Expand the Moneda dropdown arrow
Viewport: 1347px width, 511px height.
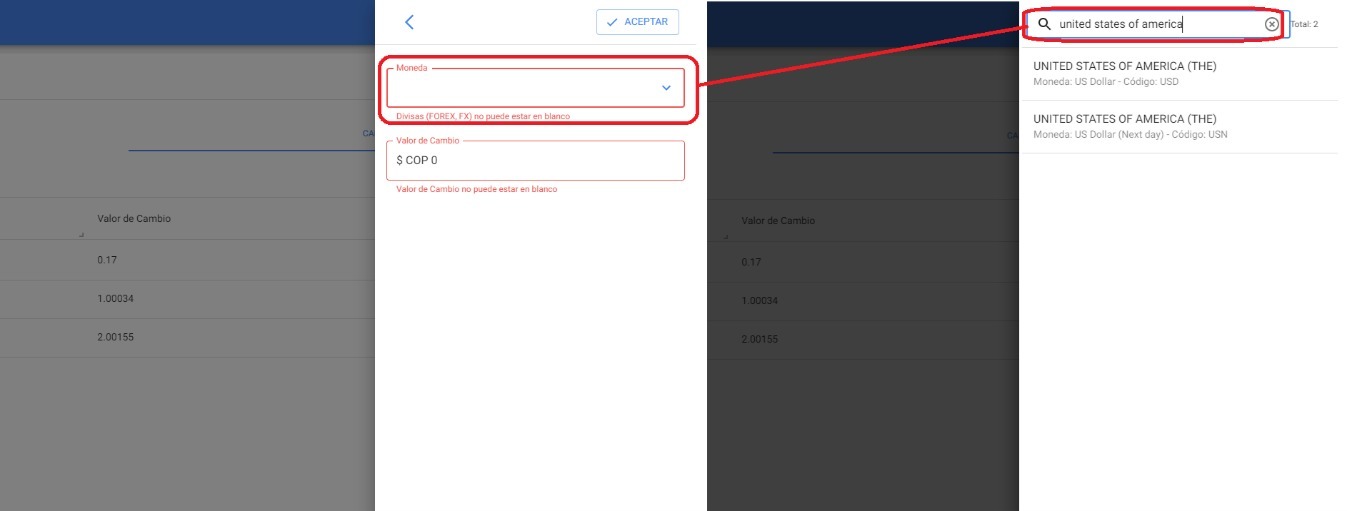pyautogui.click(x=666, y=88)
